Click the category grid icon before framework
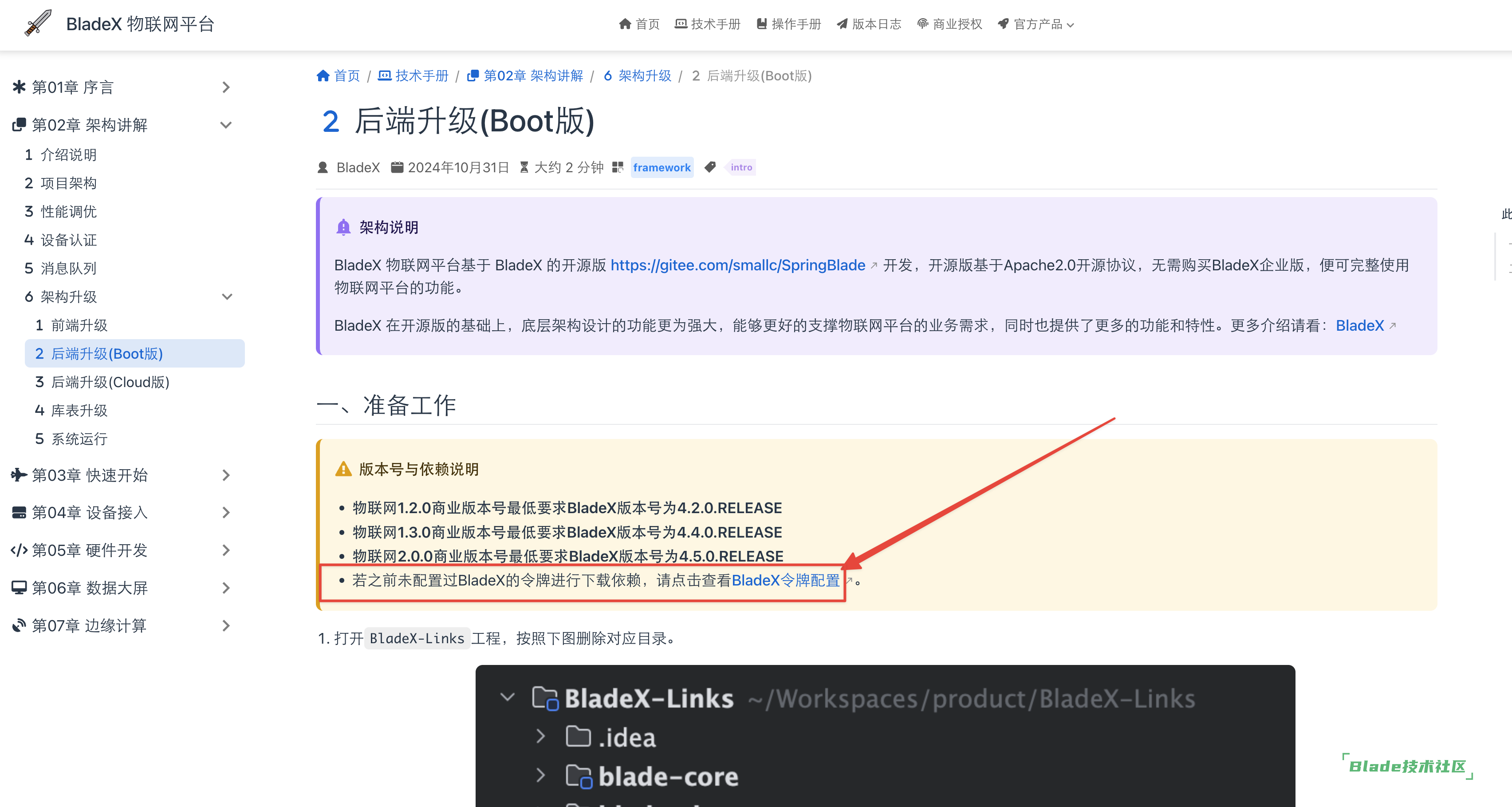This screenshot has height=807, width=1512. 618,167
